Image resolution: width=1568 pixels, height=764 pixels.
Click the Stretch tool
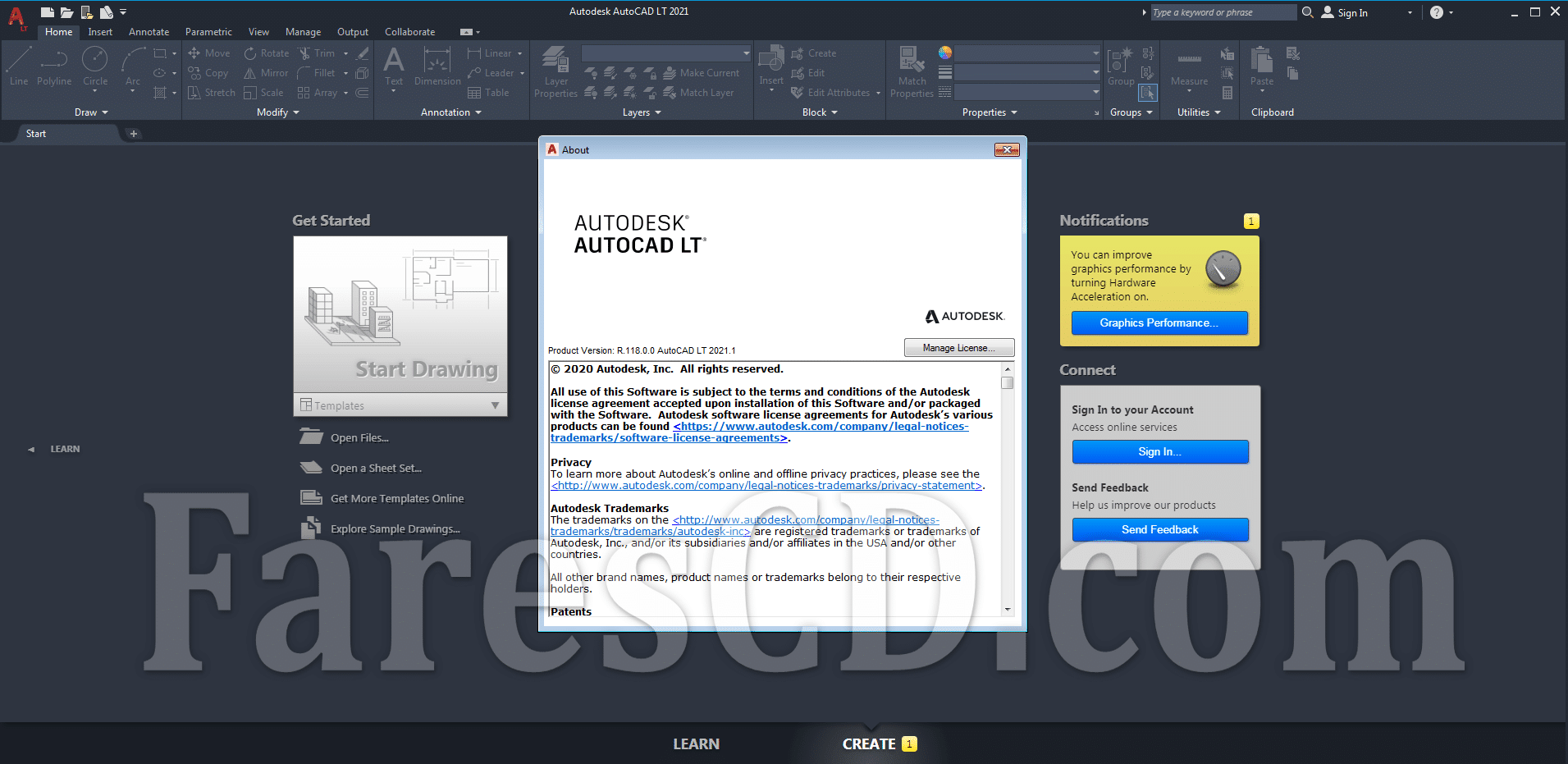click(x=212, y=93)
